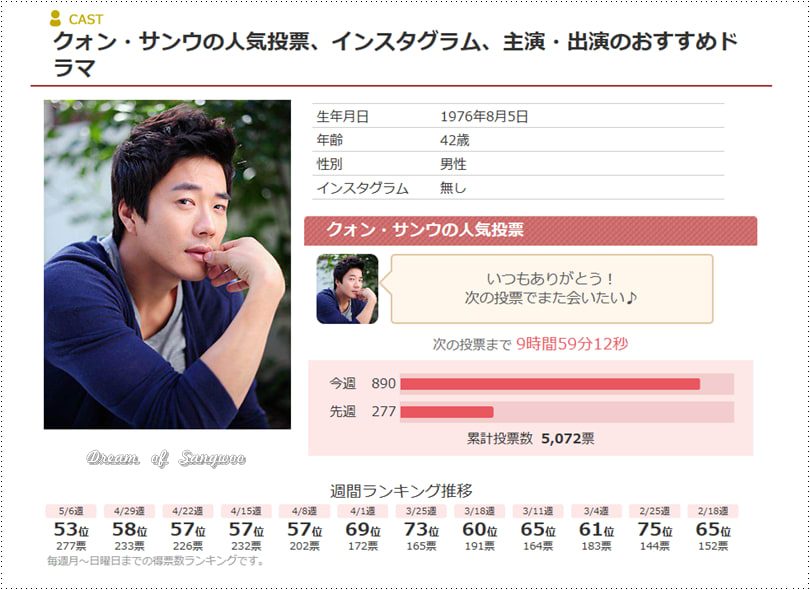The height and width of the screenshot is (590, 810).
Task: Click the 累計投票数 5,072票 total
Action: point(531,439)
